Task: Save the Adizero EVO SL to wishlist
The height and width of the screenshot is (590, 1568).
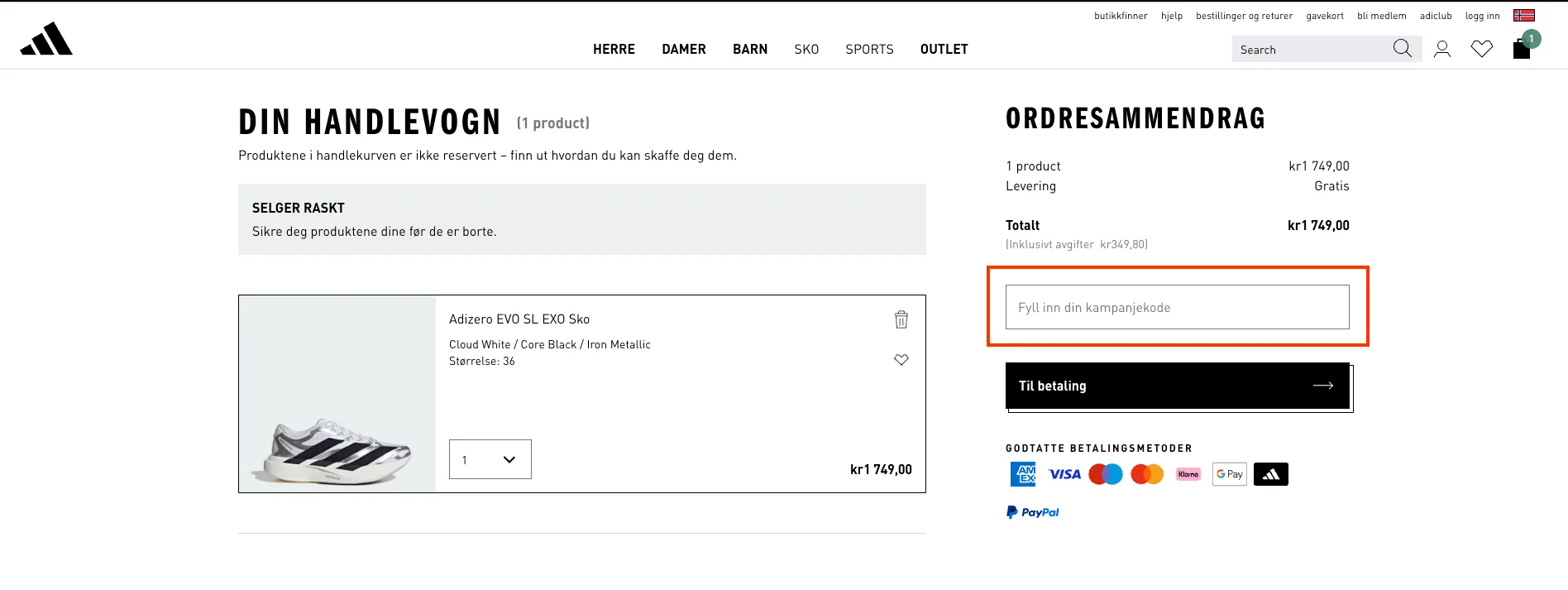Action: pyautogui.click(x=901, y=359)
